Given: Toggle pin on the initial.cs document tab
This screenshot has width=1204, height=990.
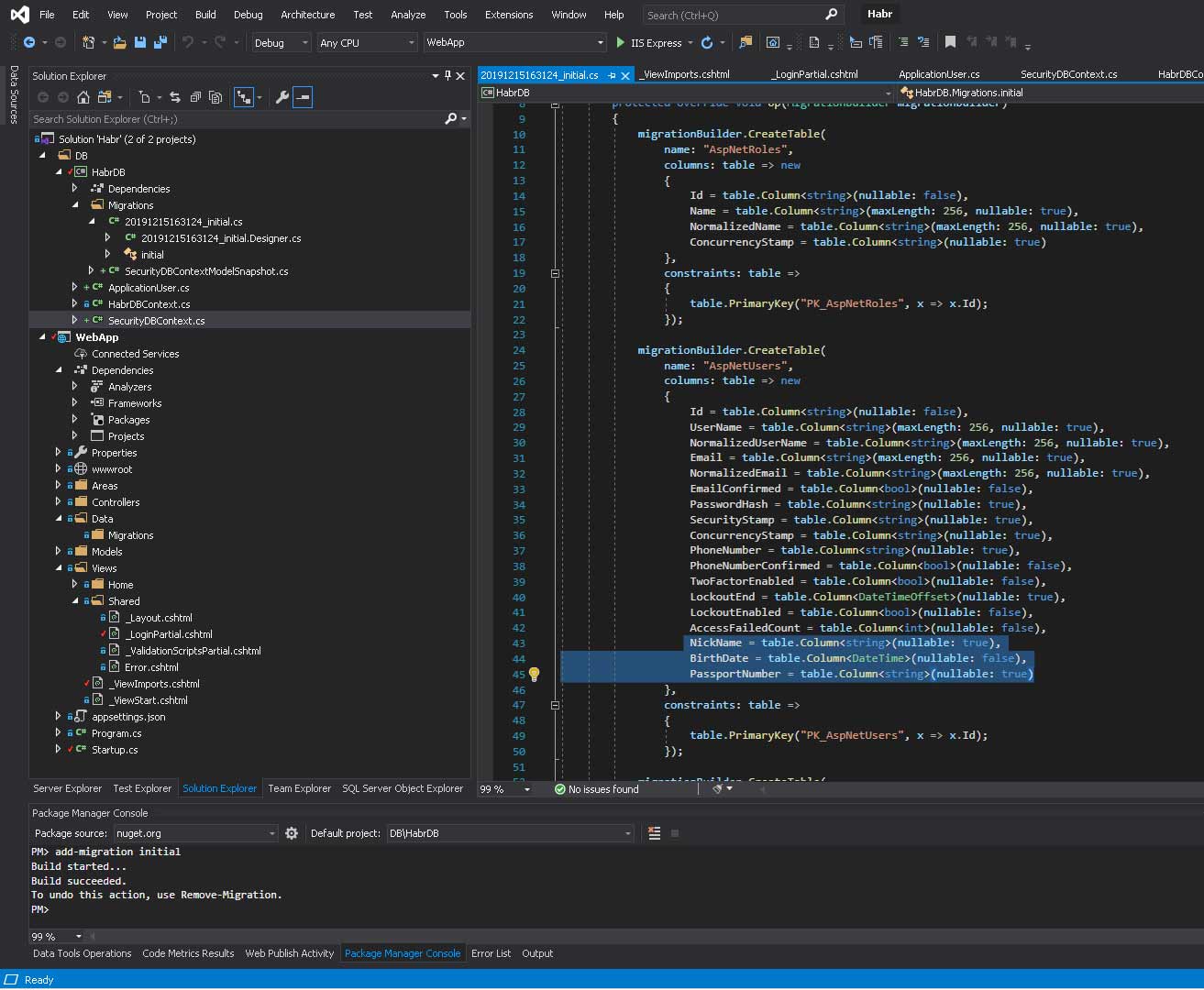Looking at the screenshot, I should [x=612, y=75].
